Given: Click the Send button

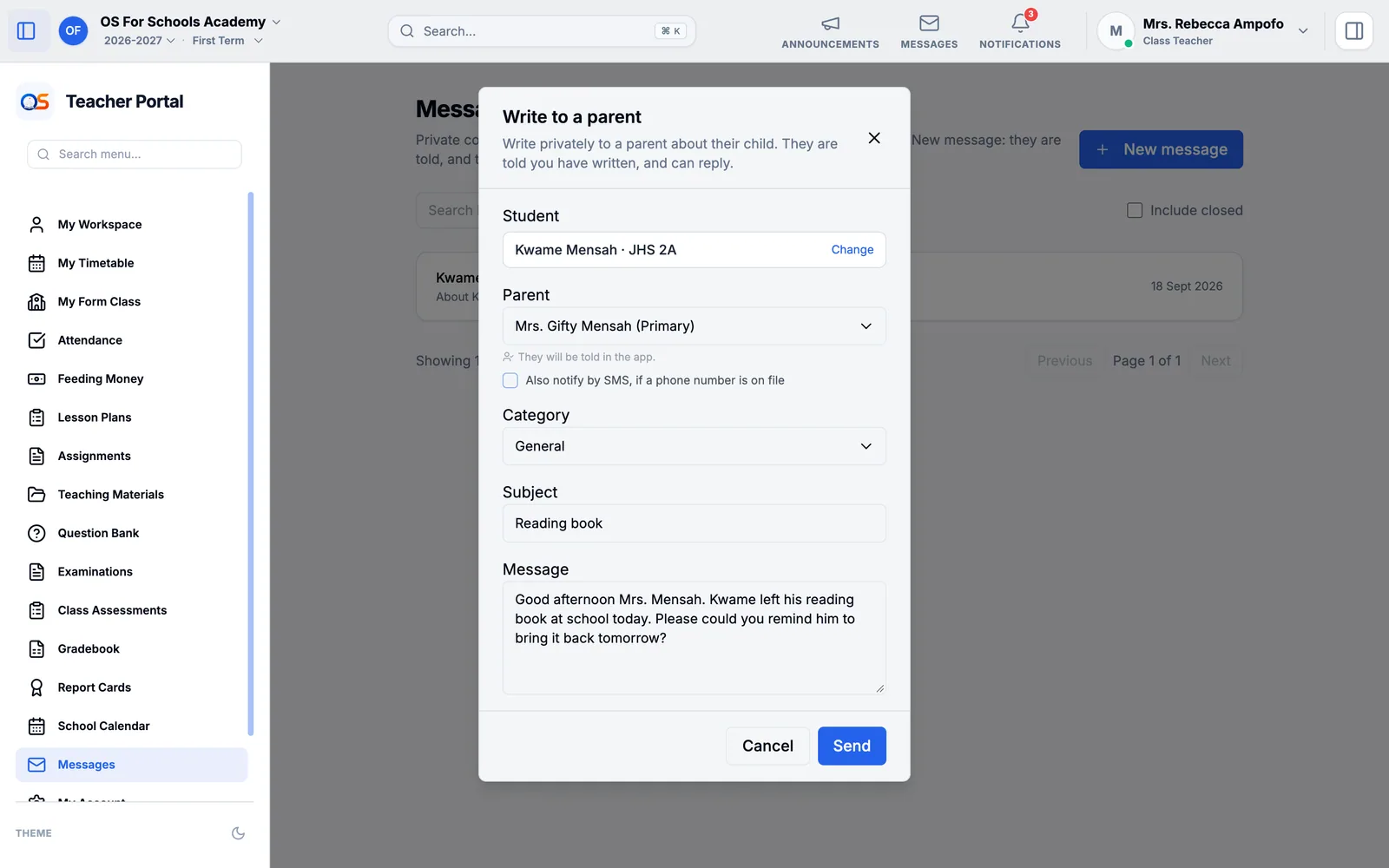Looking at the screenshot, I should point(852,746).
